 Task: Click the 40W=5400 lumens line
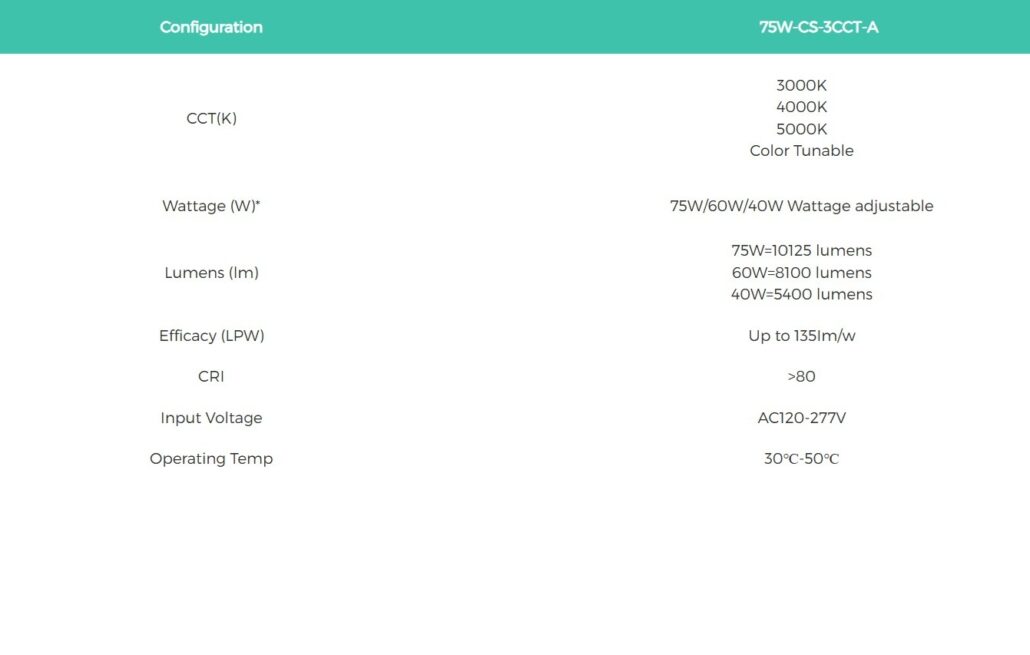pos(801,294)
